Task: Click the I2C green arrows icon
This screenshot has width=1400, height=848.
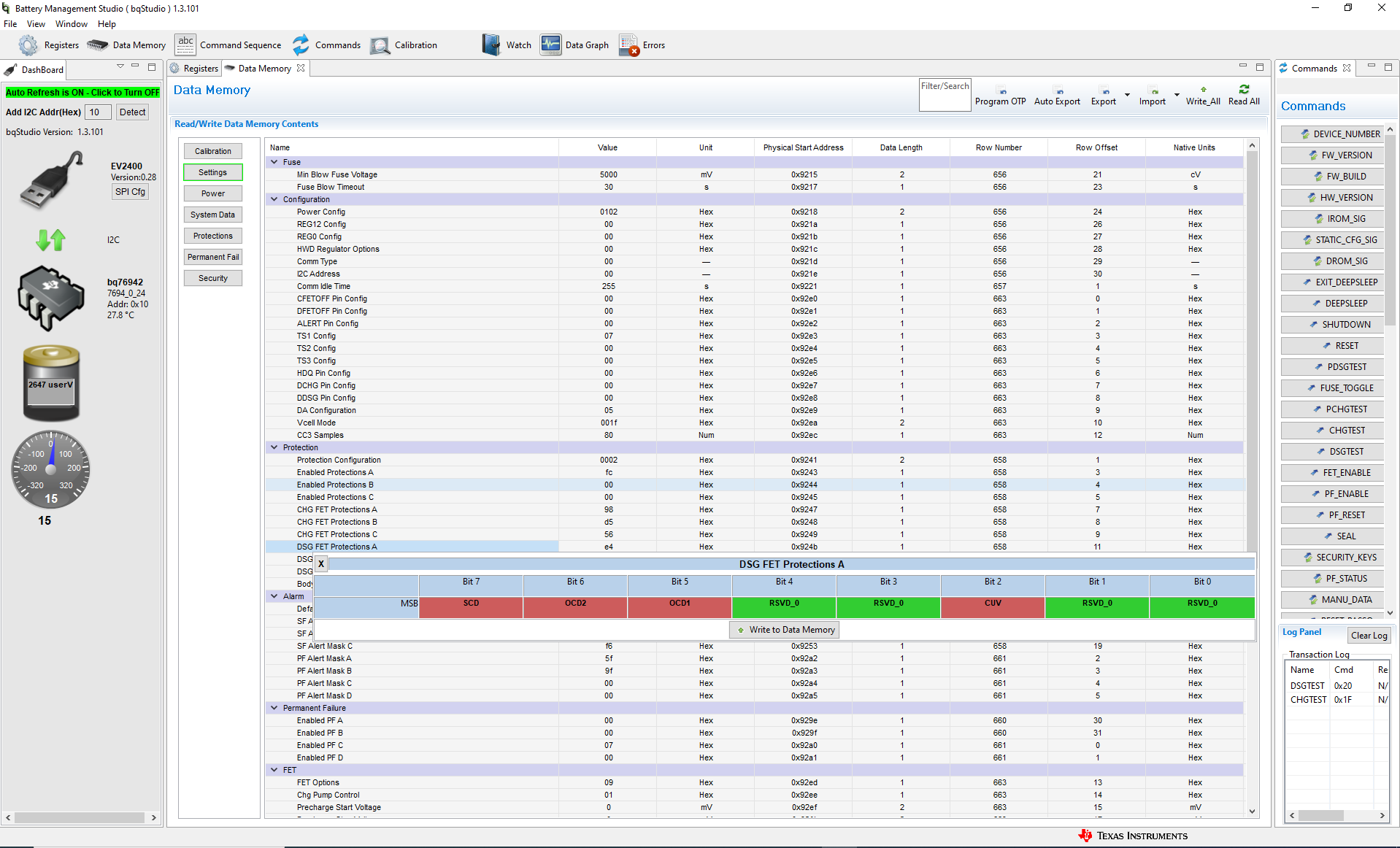Action: (x=51, y=239)
